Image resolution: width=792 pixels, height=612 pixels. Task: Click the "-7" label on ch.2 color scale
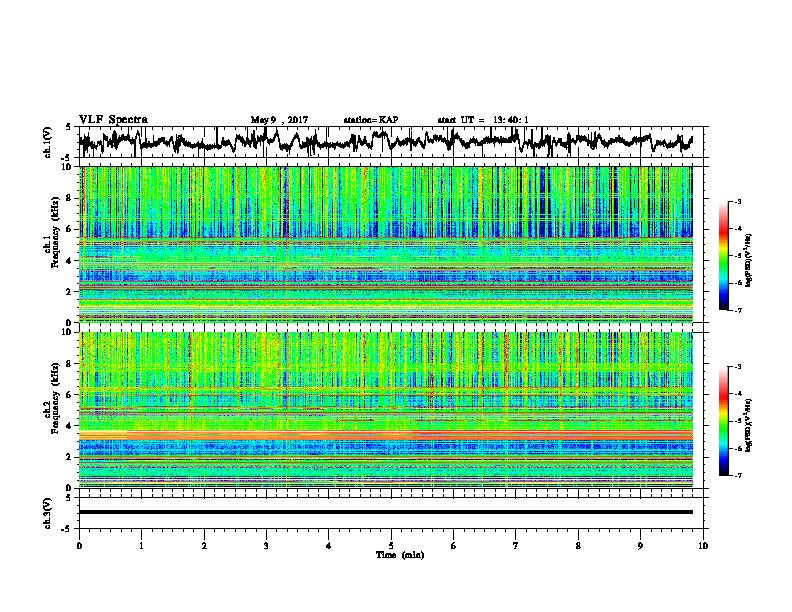737,475
